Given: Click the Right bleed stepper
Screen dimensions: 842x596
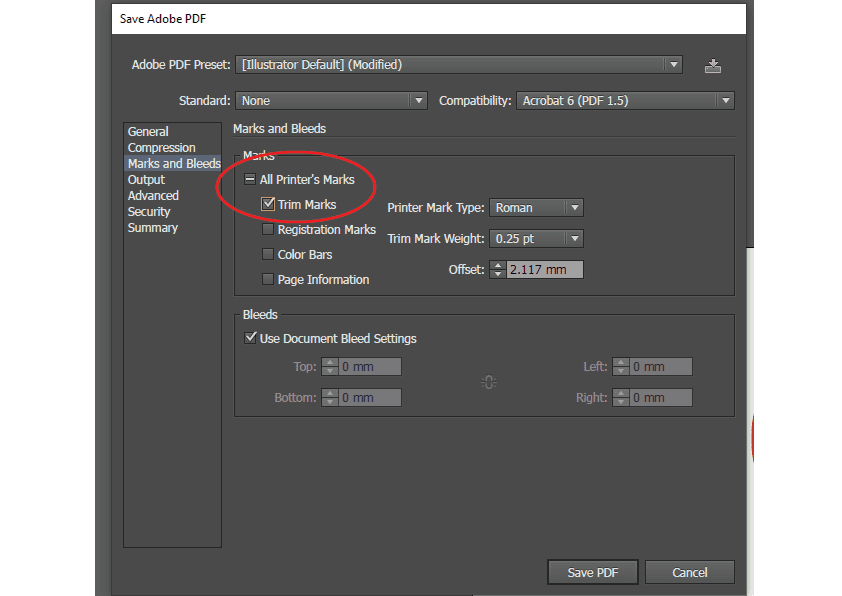Looking at the screenshot, I should (621, 398).
